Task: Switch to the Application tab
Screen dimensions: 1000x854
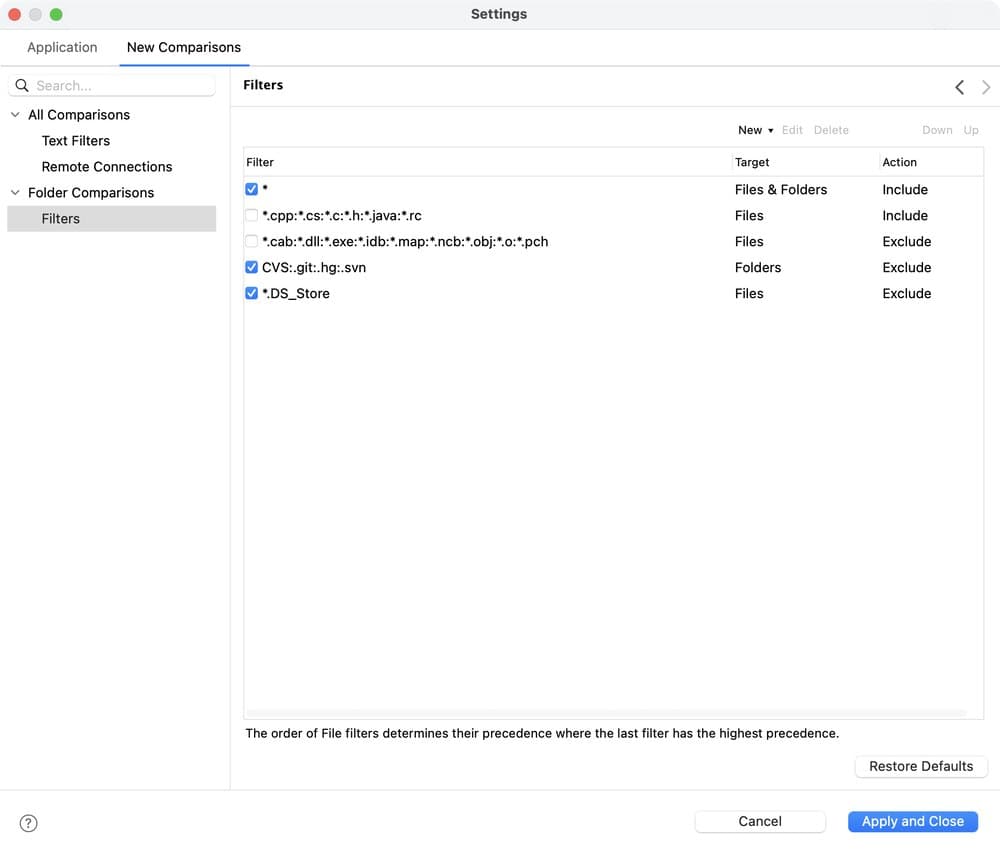Action: pyautogui.click(x=62, y=47)
